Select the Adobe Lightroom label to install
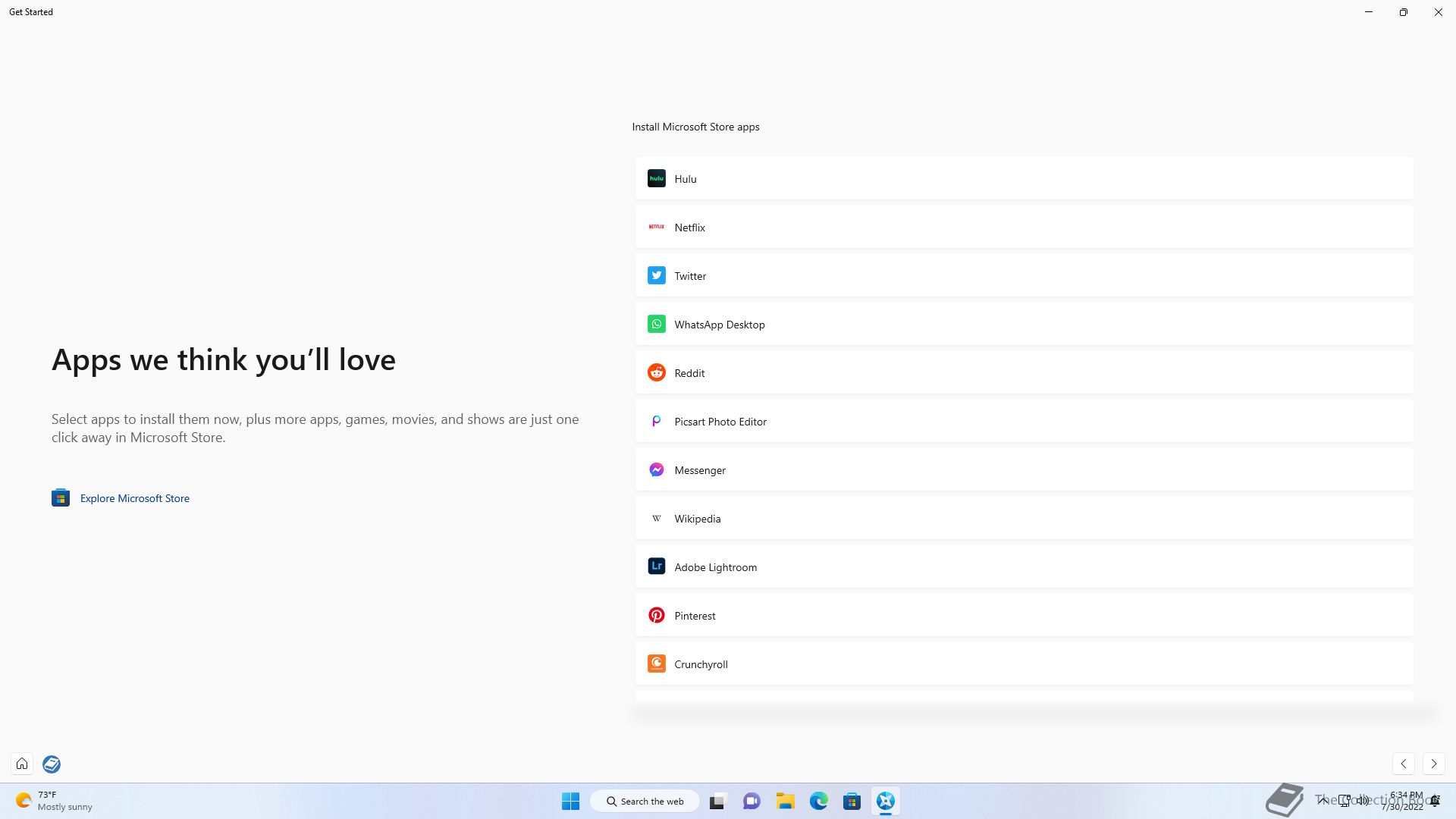Viewport: 1456px width, 819px height. pos(715,567)
